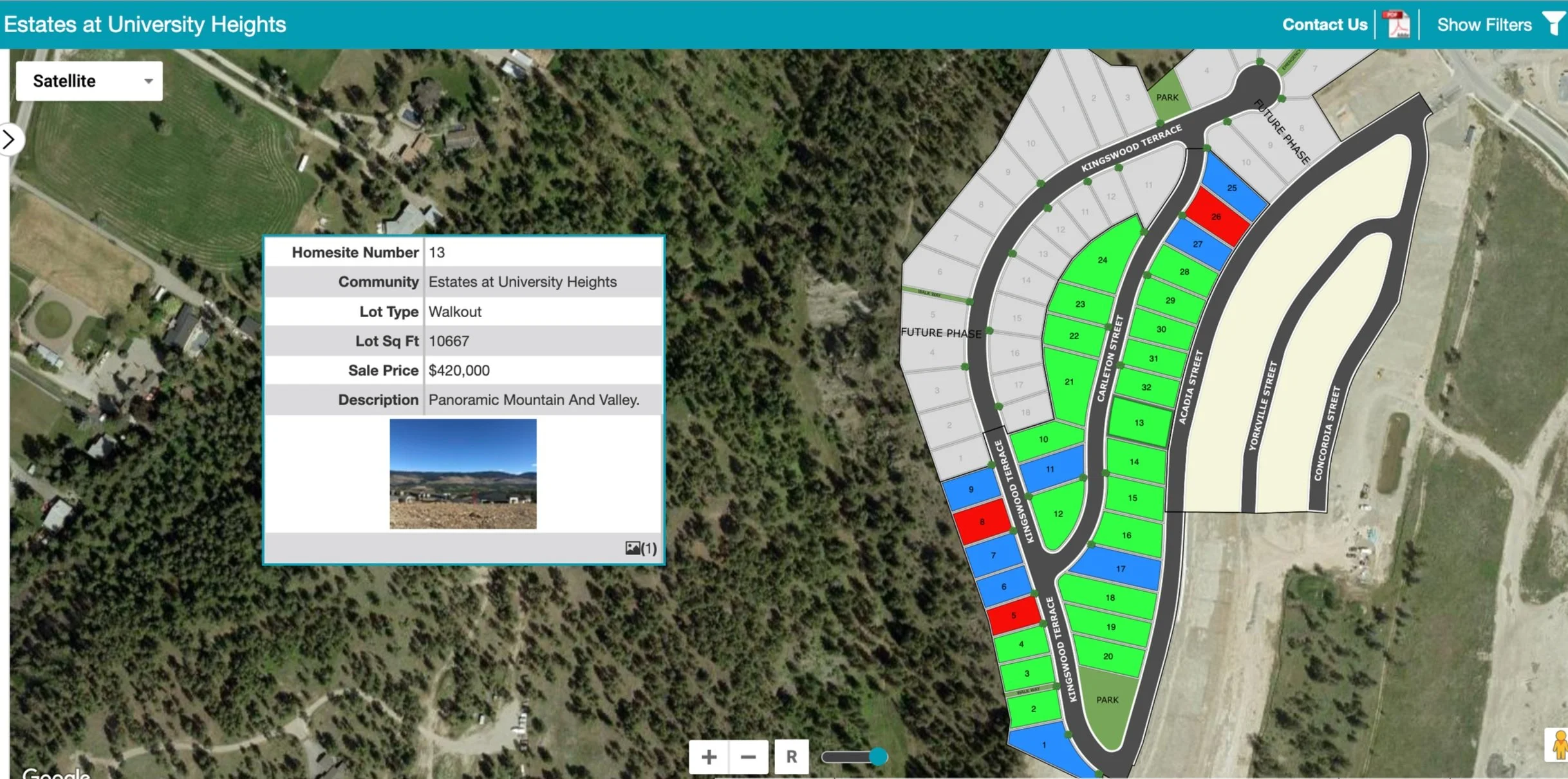Open the PDF download icon

tap(1397, 24)
